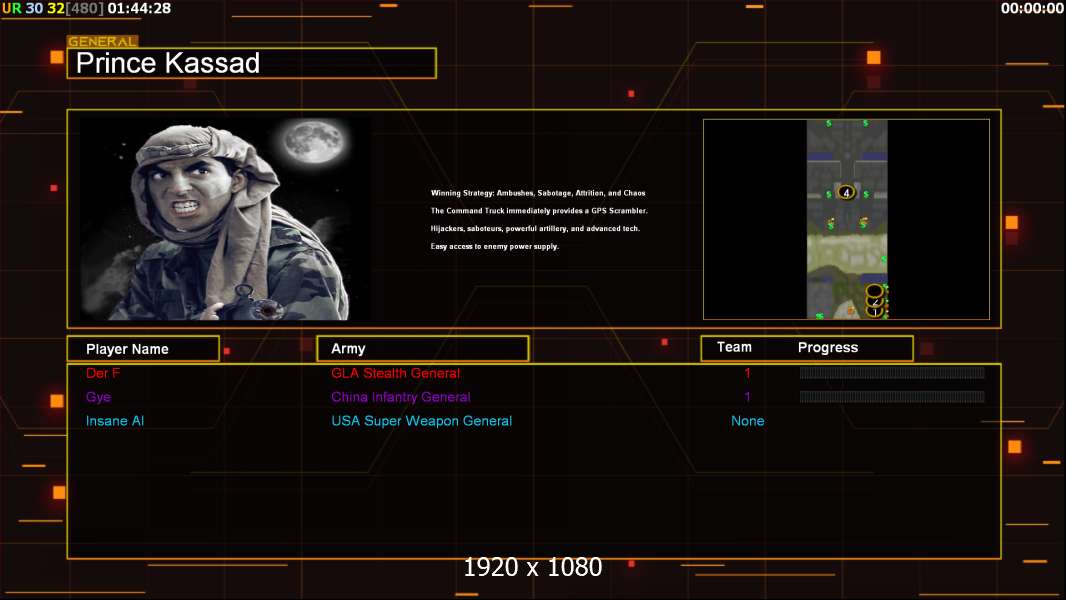Click Gye's loading progress bar
Image resolution: width=1066 pixels, height=600 pixels.
pos(892,397)
